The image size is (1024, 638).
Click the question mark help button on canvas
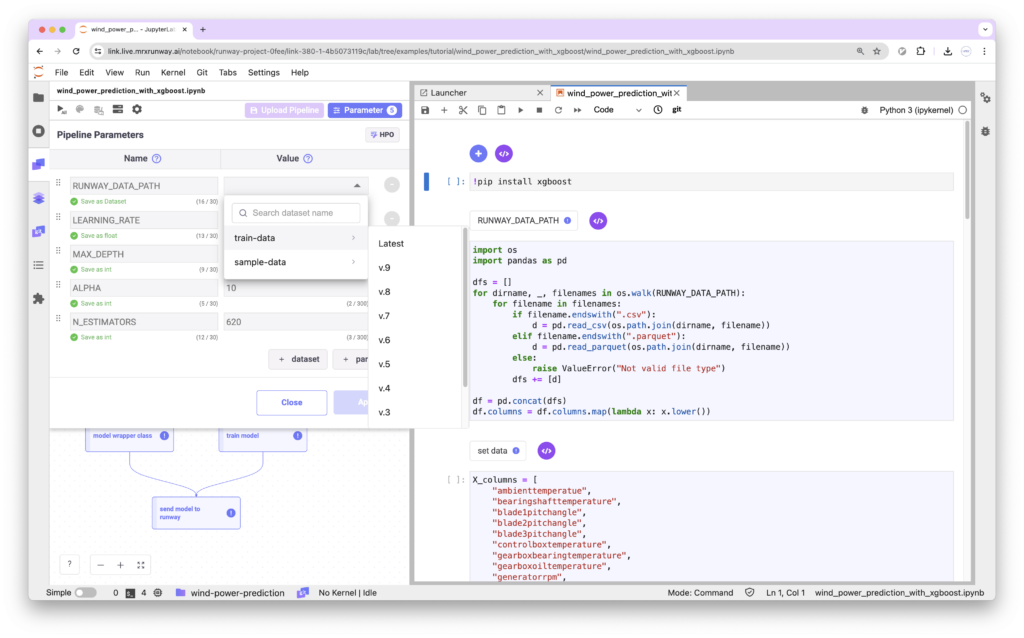[69, 564]
